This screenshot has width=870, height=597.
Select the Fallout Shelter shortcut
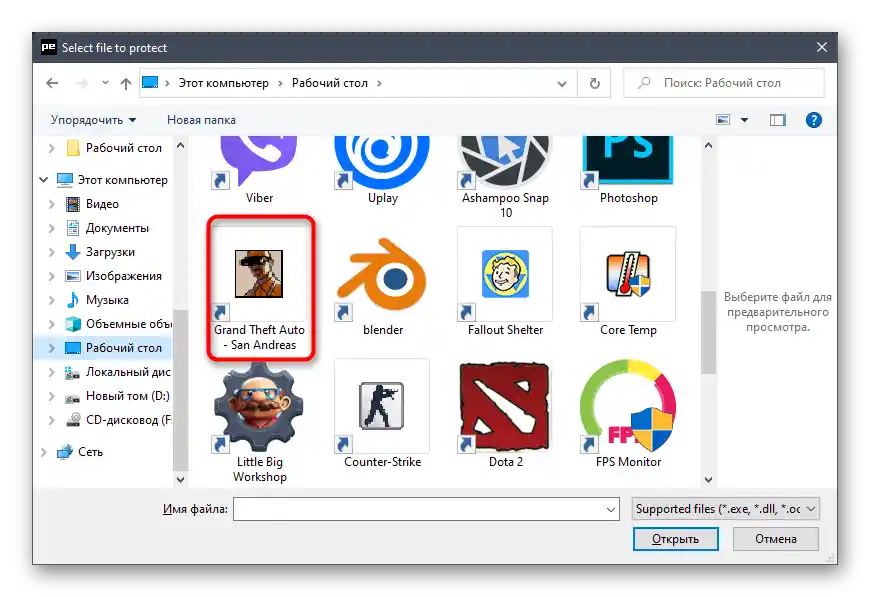click(x=505, y=282)
